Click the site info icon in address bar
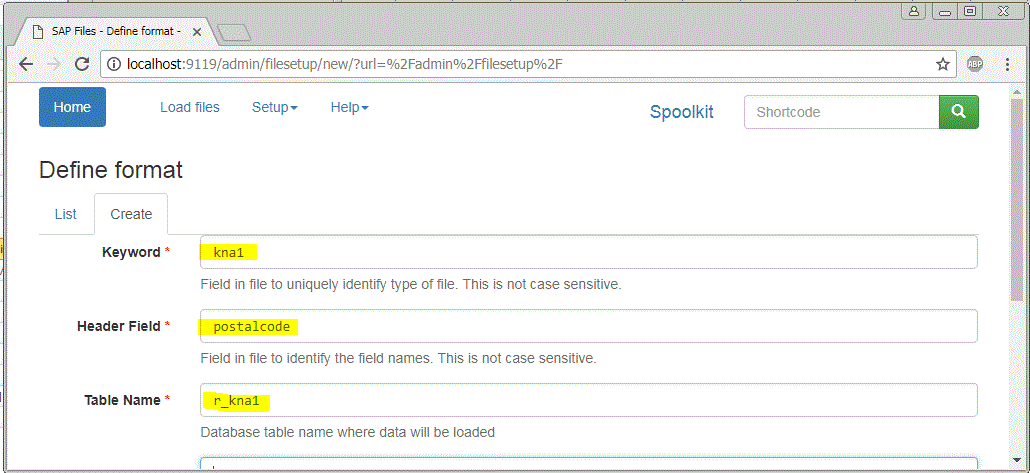1030x473 pixels. (114, 64)
